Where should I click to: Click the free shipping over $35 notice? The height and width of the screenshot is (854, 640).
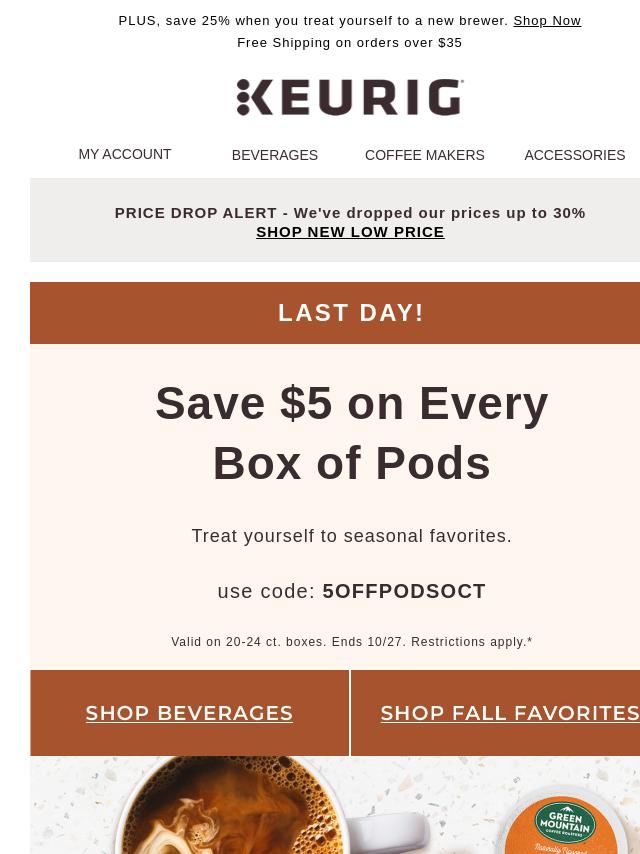pyautogui.click(x=350, y=42)
